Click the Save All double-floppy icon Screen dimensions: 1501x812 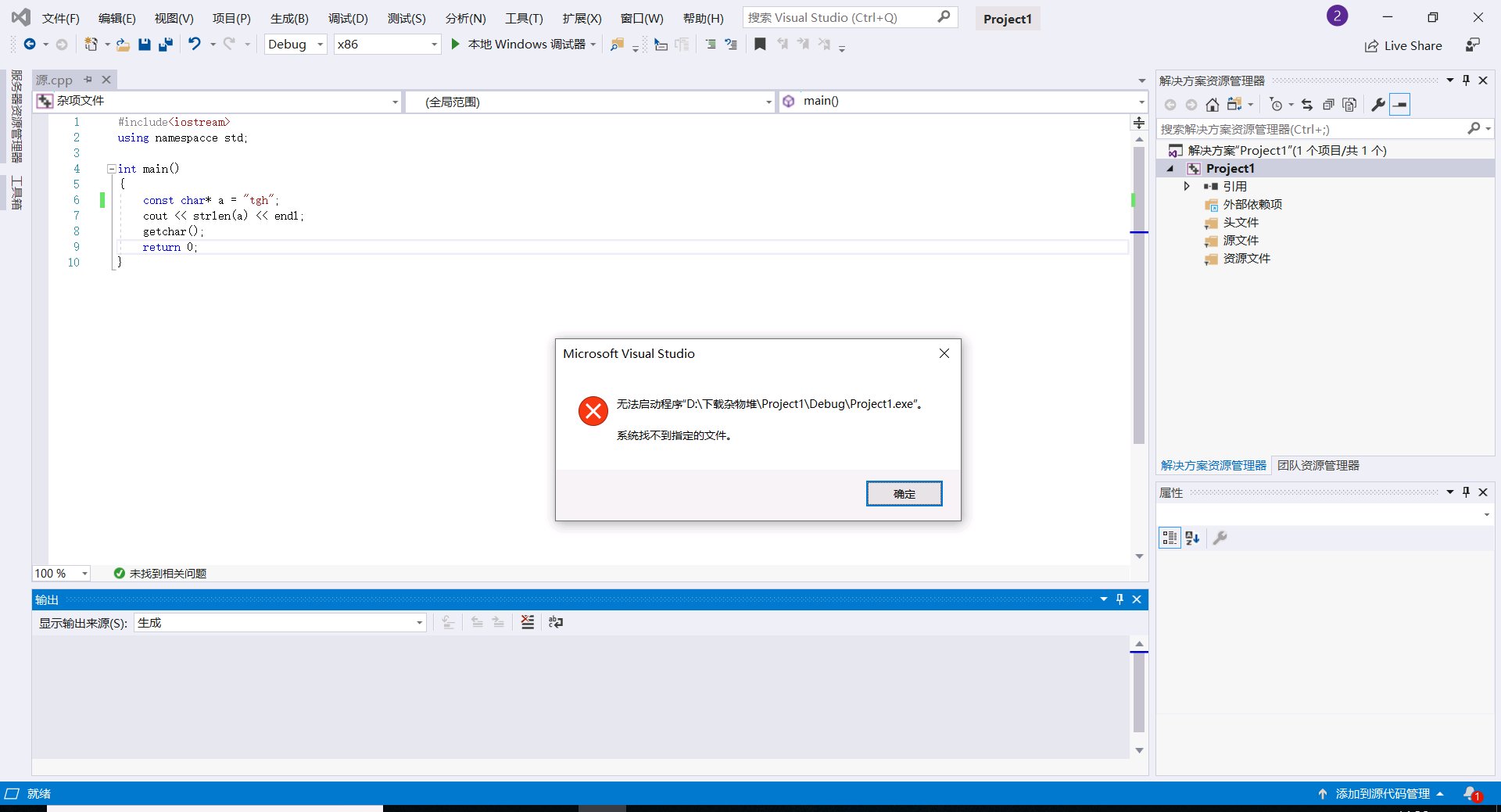[x=165, y=45]
